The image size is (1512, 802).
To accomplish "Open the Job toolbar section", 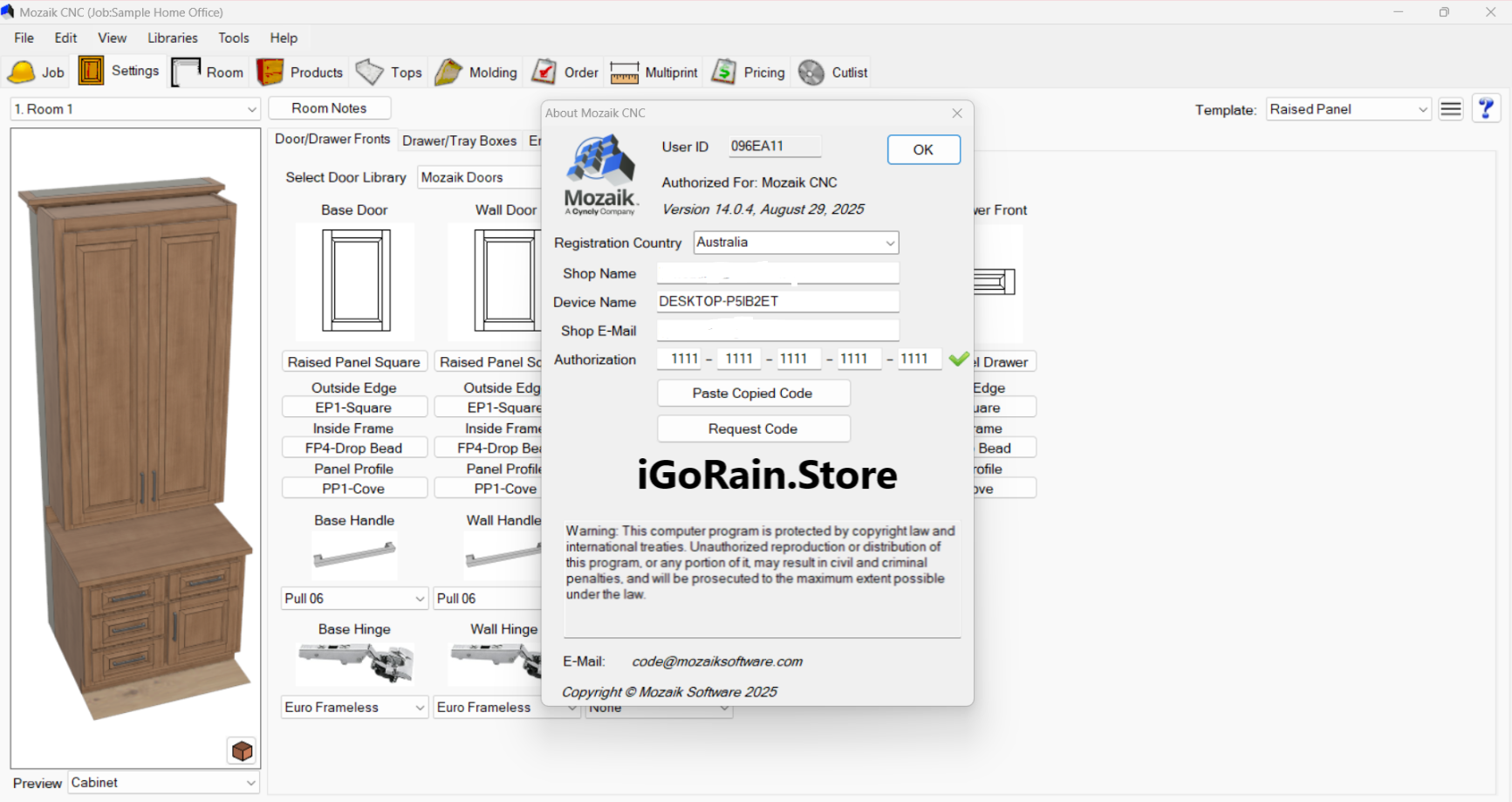I will click(37, 72).
